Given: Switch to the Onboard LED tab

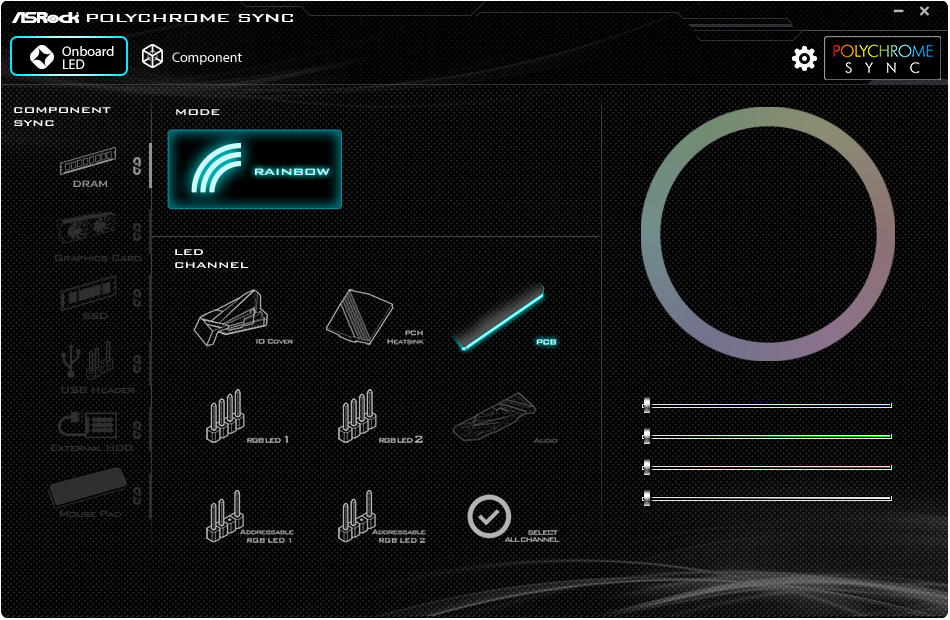Looking at the screenshot, I should pyautogui.click(x=69, y=56).
